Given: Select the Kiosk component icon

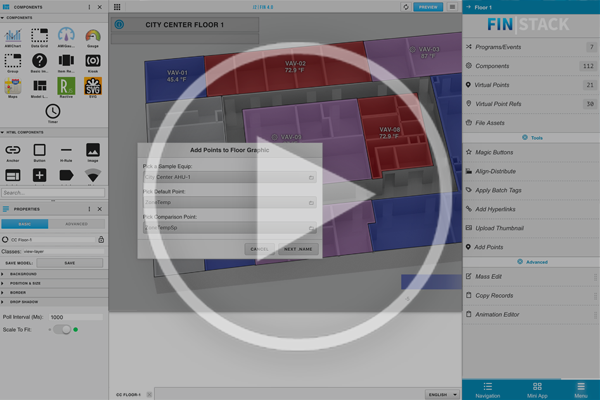Looking at the screenshot, I should pos(93,61).
